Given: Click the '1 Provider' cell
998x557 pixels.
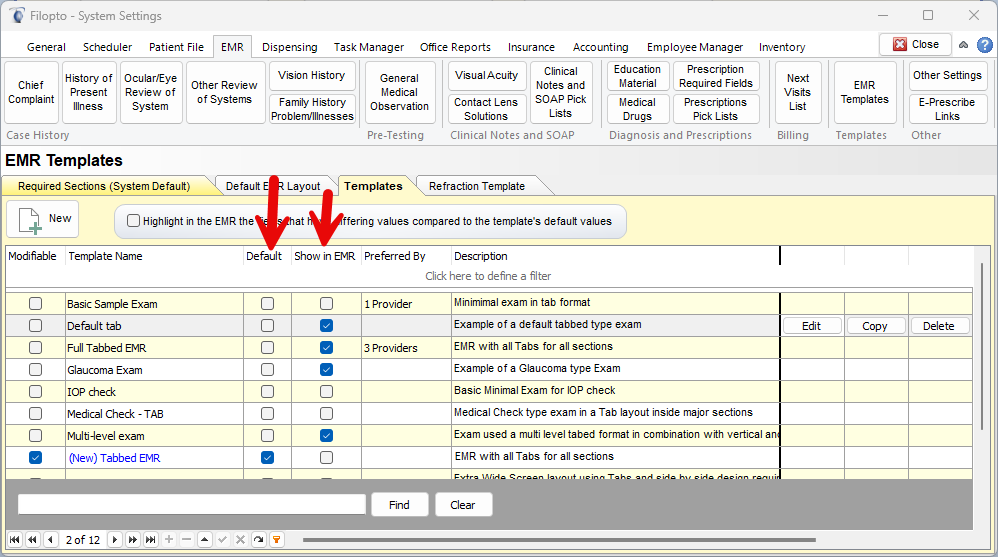Looking at the screenshot, I should [406, 304].
